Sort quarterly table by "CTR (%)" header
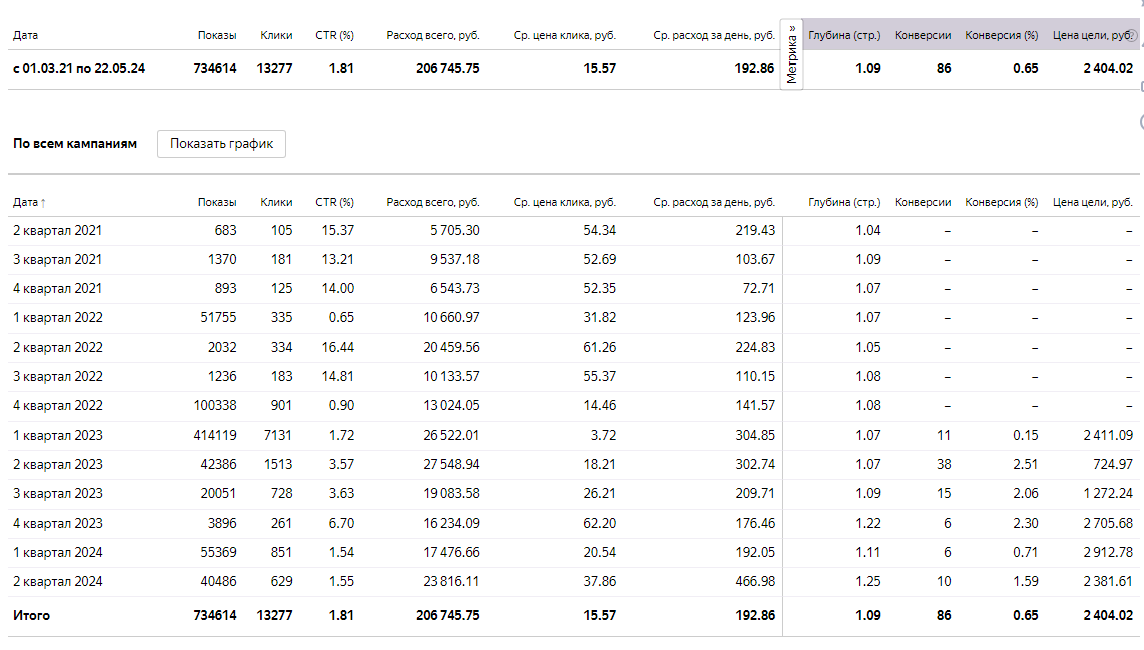The image size is (1144, 650). (334, 202)
